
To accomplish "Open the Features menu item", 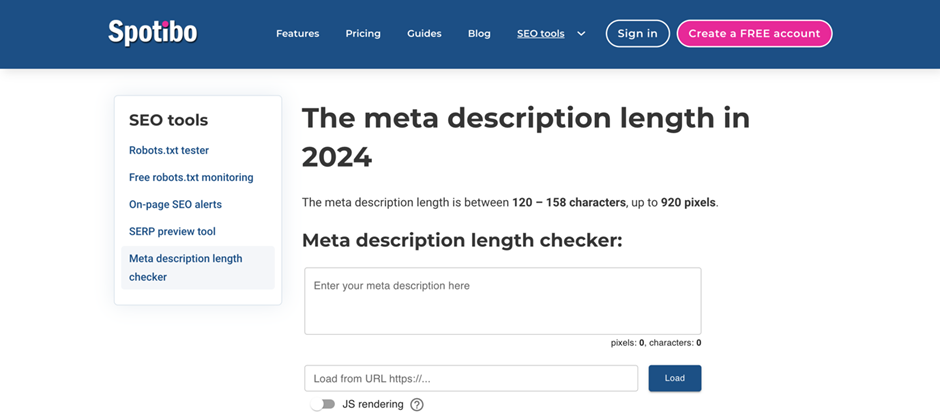I will [x=297, y=34].
